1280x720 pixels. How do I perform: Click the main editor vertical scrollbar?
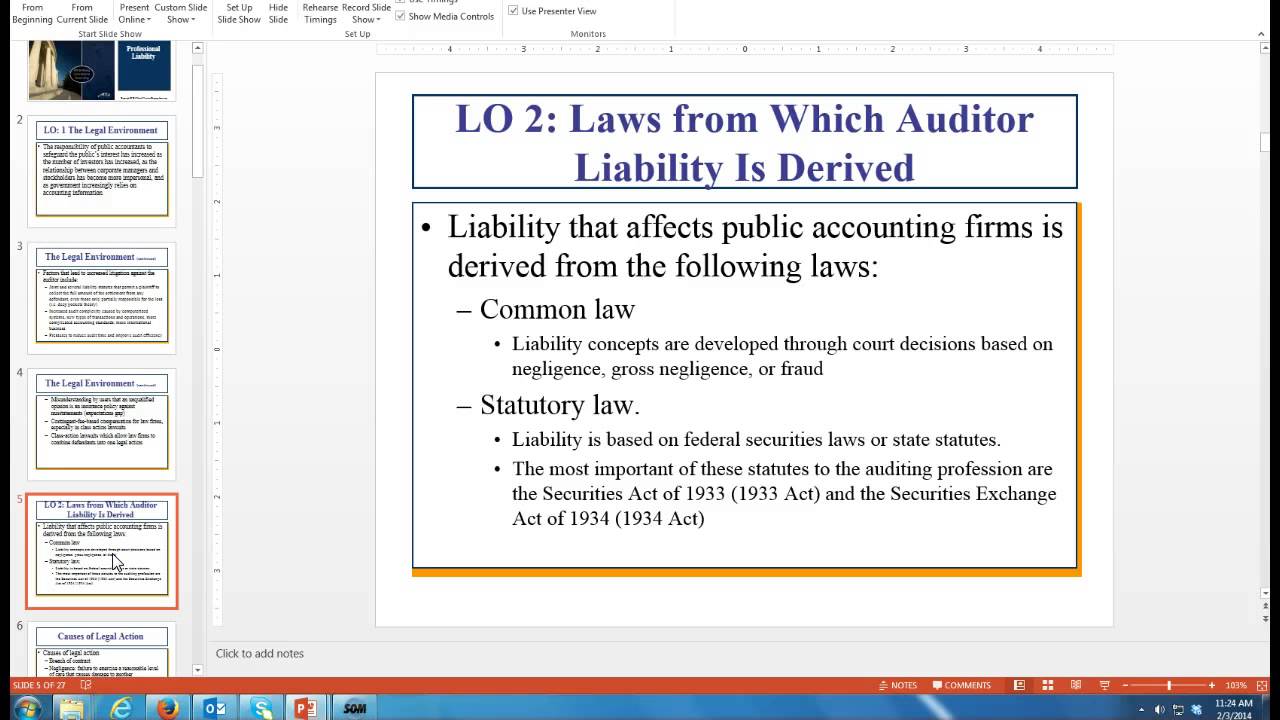[x=1264, y=320]
